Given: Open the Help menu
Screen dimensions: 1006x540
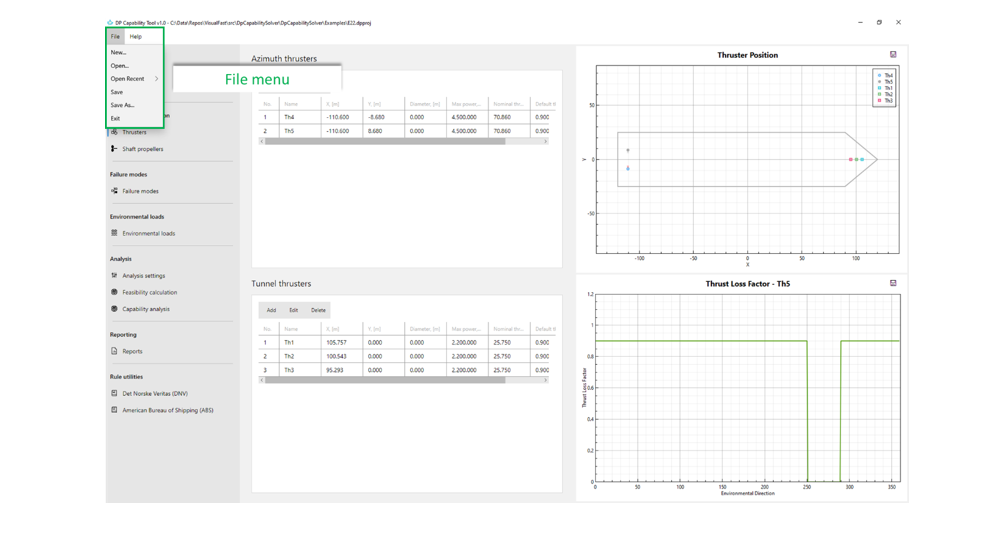Looking at the screenshot, I should [135, 37].
